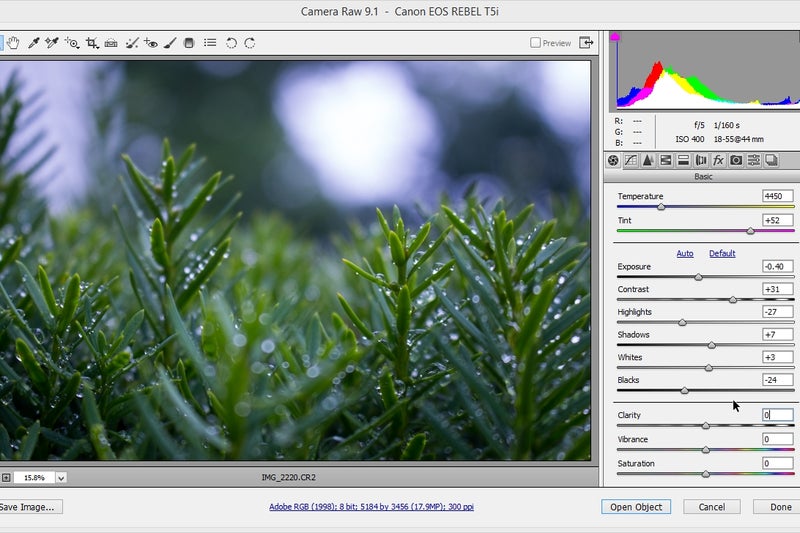The width and height of the screenshot is (800, 533).
Task: Click the Clarity value field
Action: (x=778, y=415)
